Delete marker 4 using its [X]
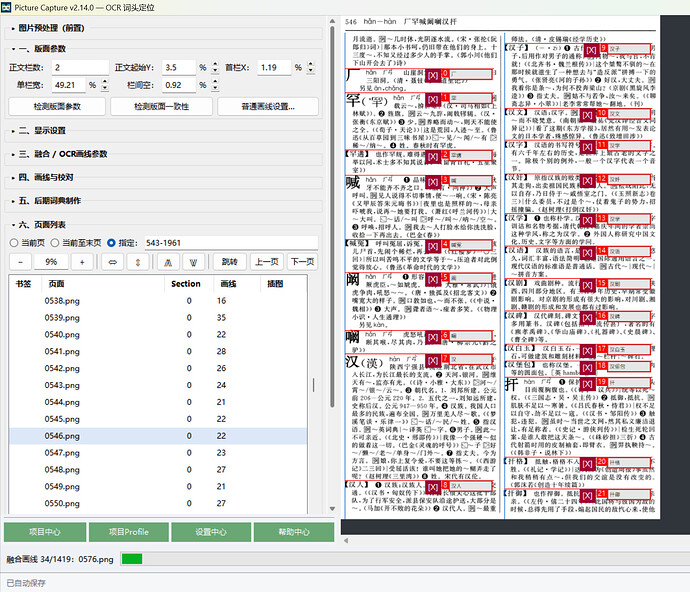The image size is (690, 592). click(433, 246)
